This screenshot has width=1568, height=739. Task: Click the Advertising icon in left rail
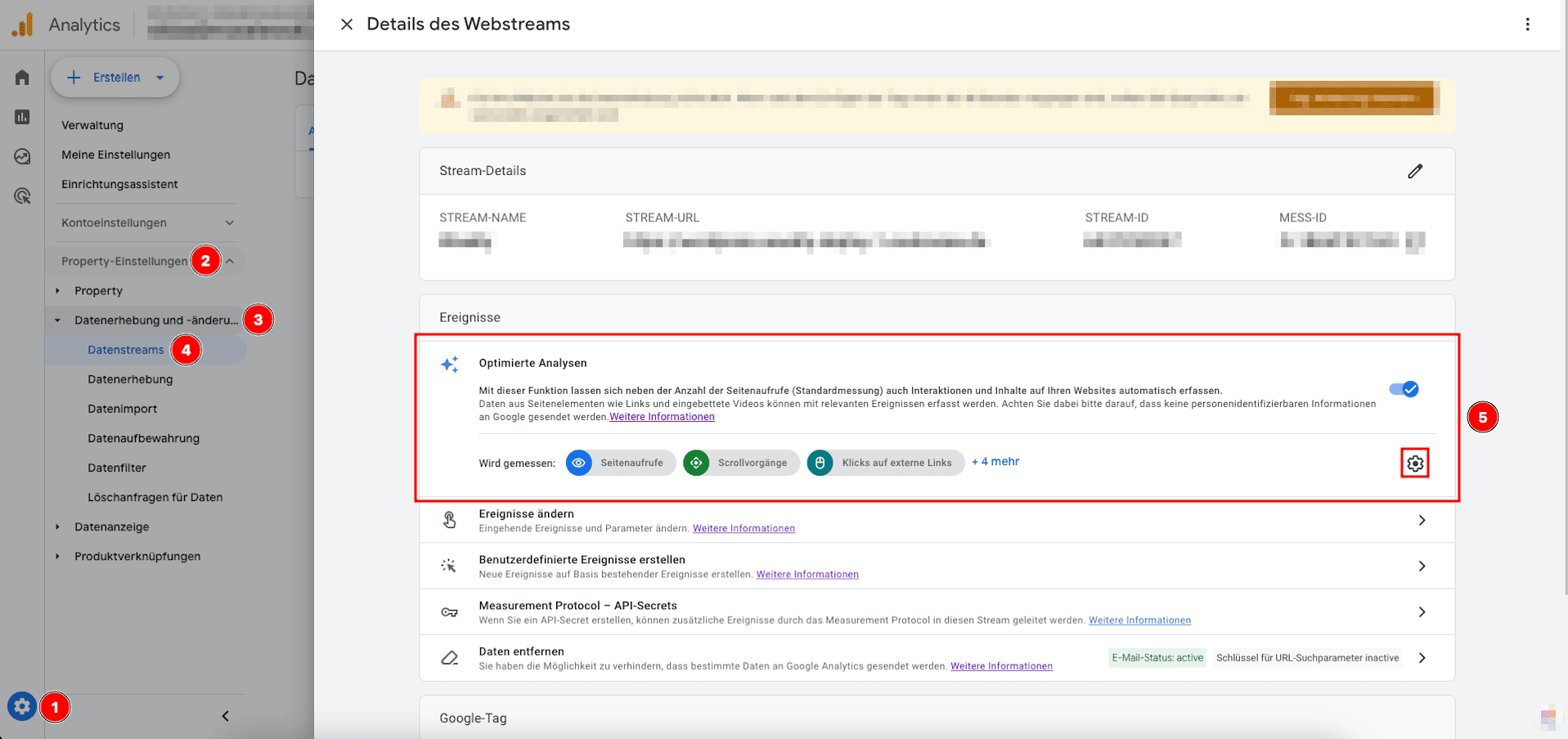(22, 196)
